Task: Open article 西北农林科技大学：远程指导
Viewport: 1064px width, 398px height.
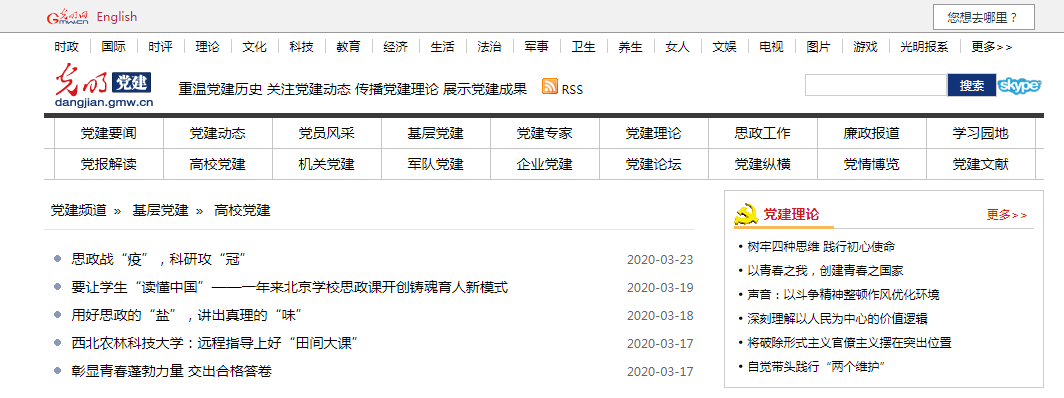Action: point(215,344)
